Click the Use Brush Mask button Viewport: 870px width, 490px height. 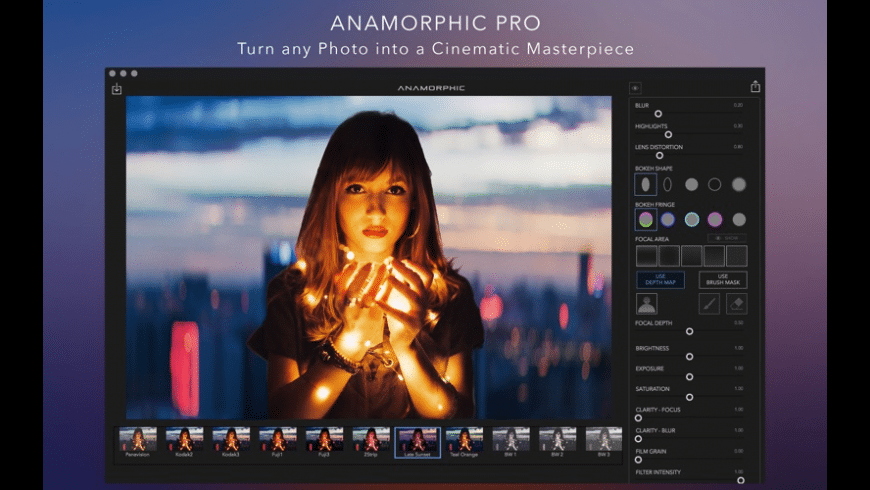723,280
